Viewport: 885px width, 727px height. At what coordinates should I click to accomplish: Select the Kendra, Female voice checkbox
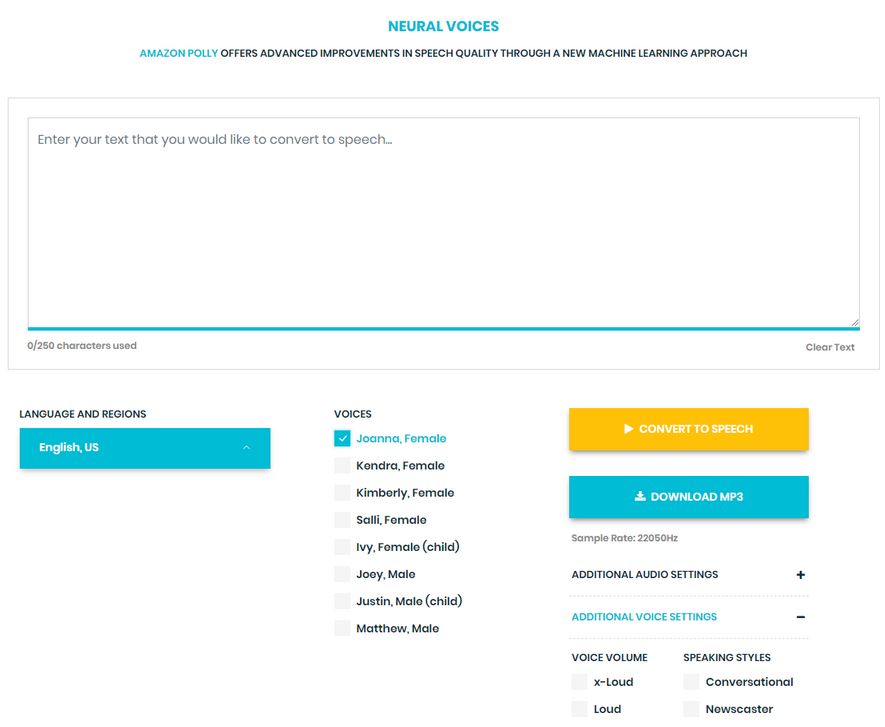pos(342,466)
